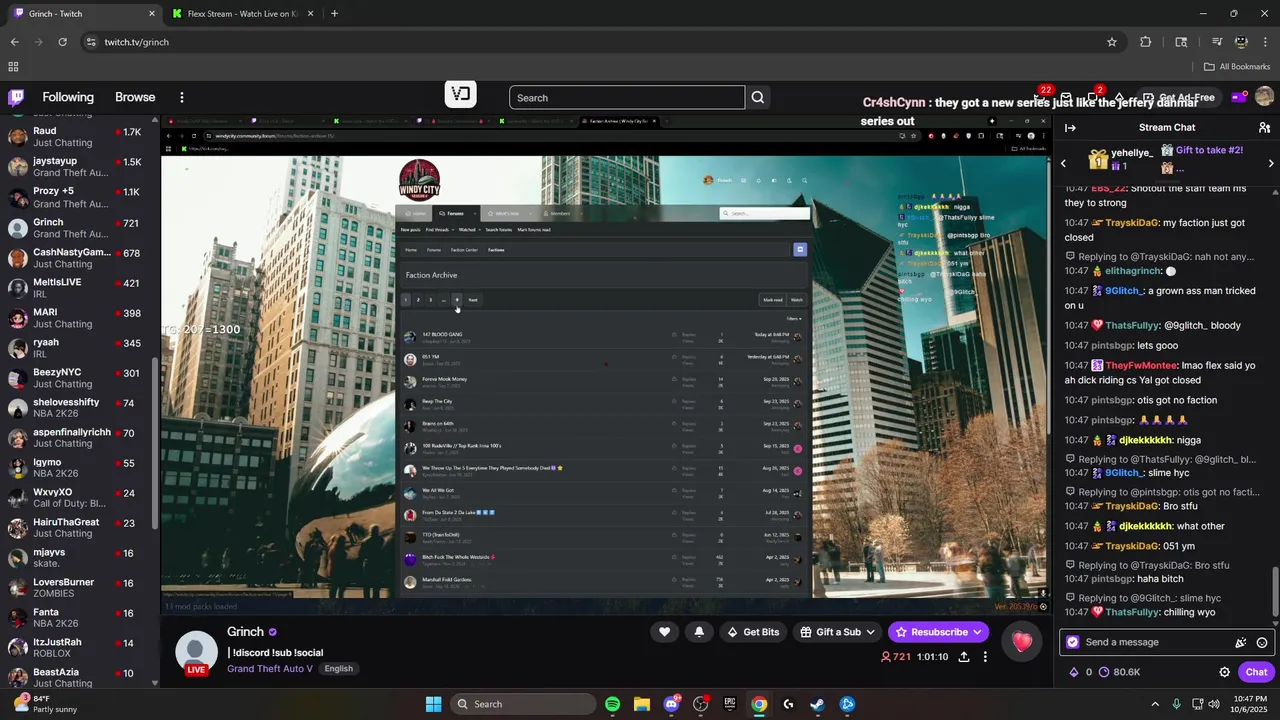Click yehellye_ top gifter name

point(1132,153)
